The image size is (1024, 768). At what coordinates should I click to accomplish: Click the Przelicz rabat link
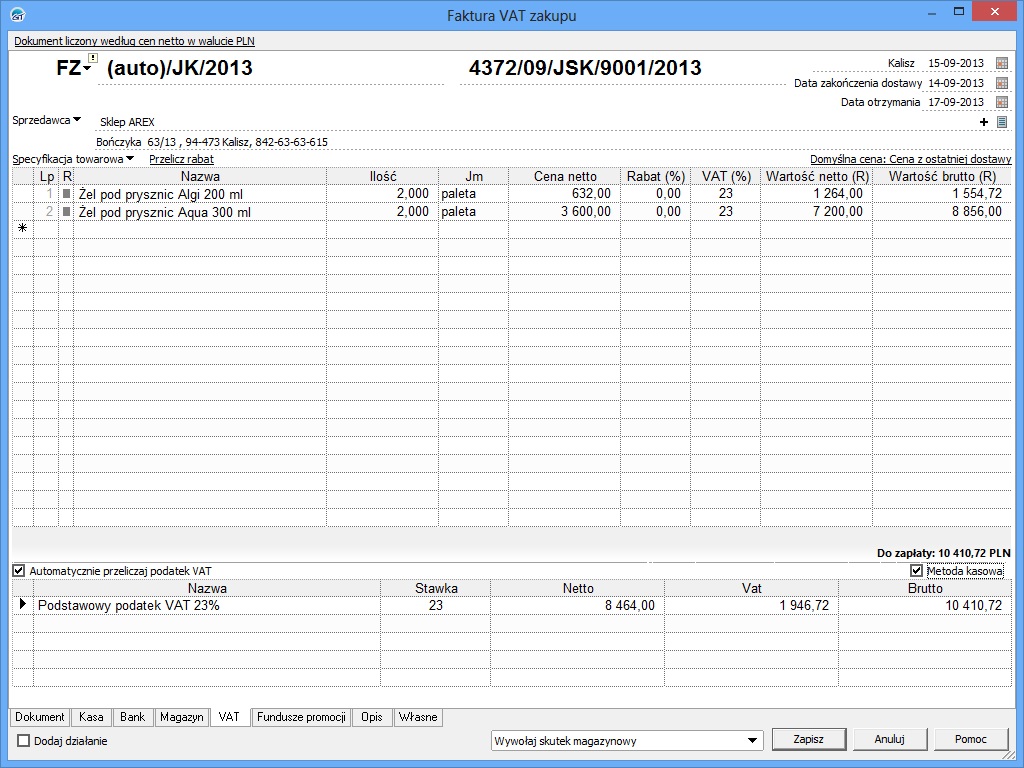(x=181, y=159)
